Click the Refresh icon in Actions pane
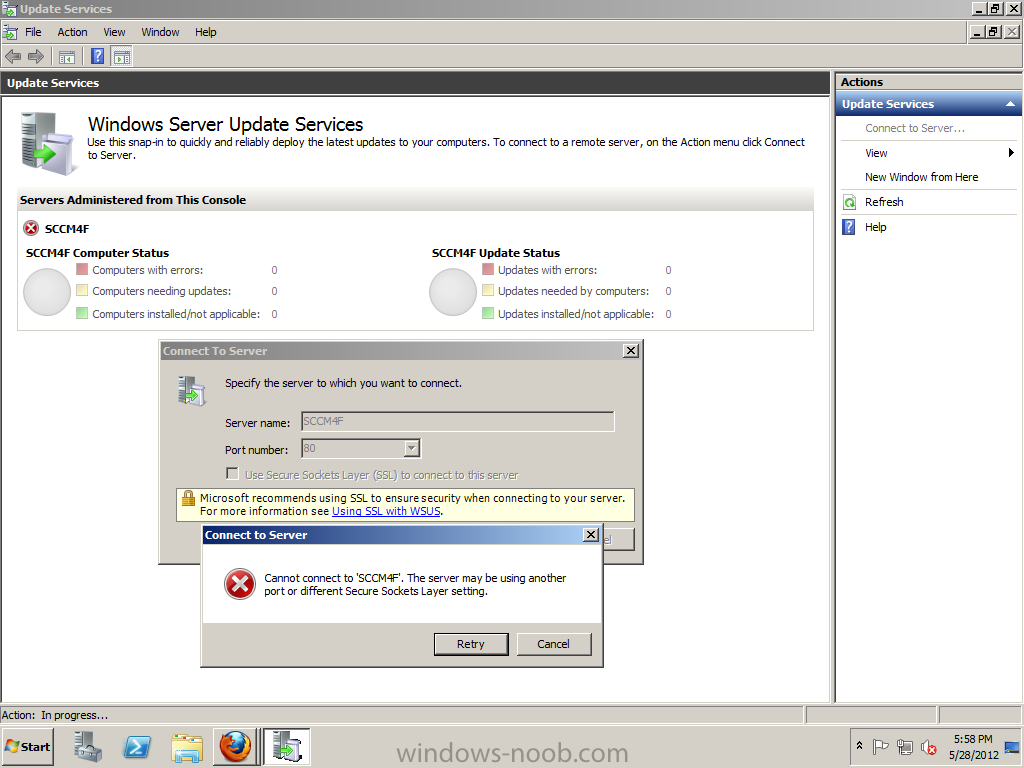This screenshot has height=768, width=1024. point(849,202)
